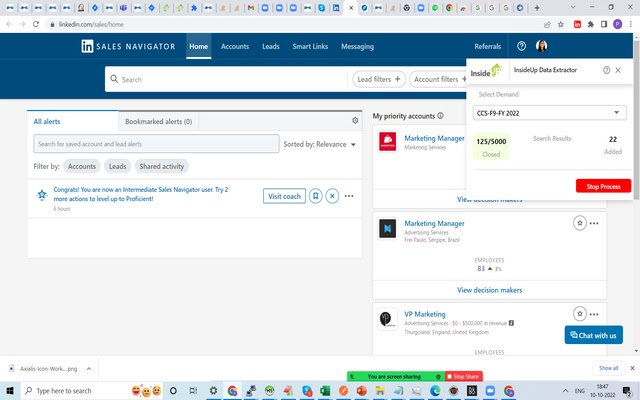Open help in InsideUp Data Extractor panel
Viewport: 640px width, 400px height.
tap(606, 70)
